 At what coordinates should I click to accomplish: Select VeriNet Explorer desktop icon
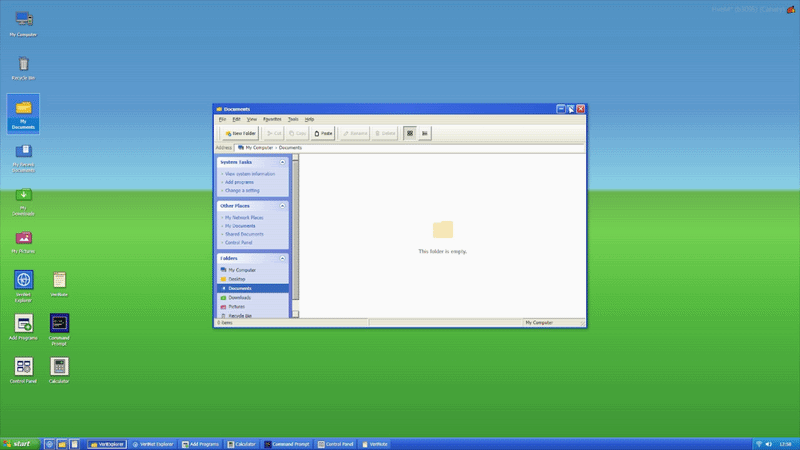23,286
